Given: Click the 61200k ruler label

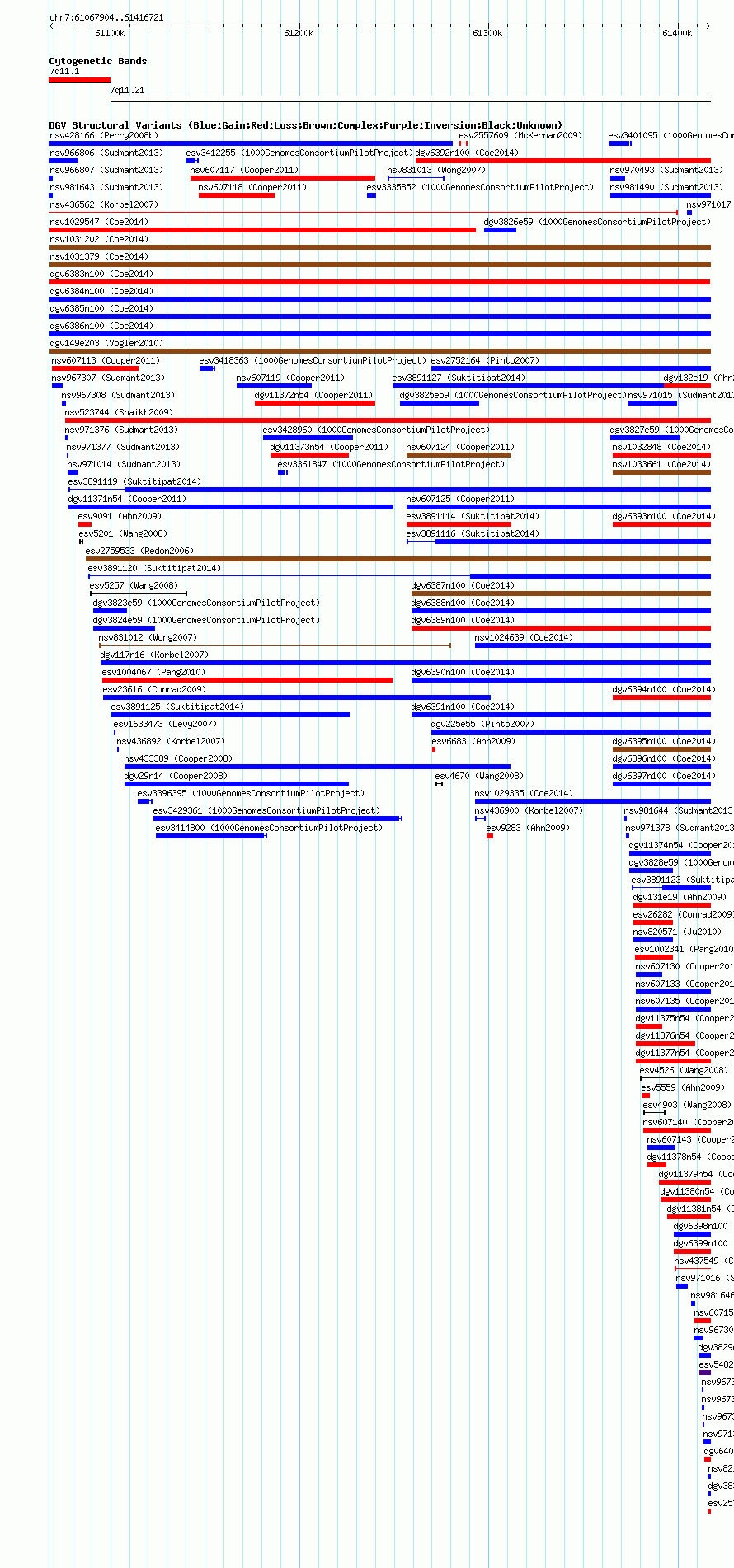Looking at the screenshot, I should pos(299,33).
